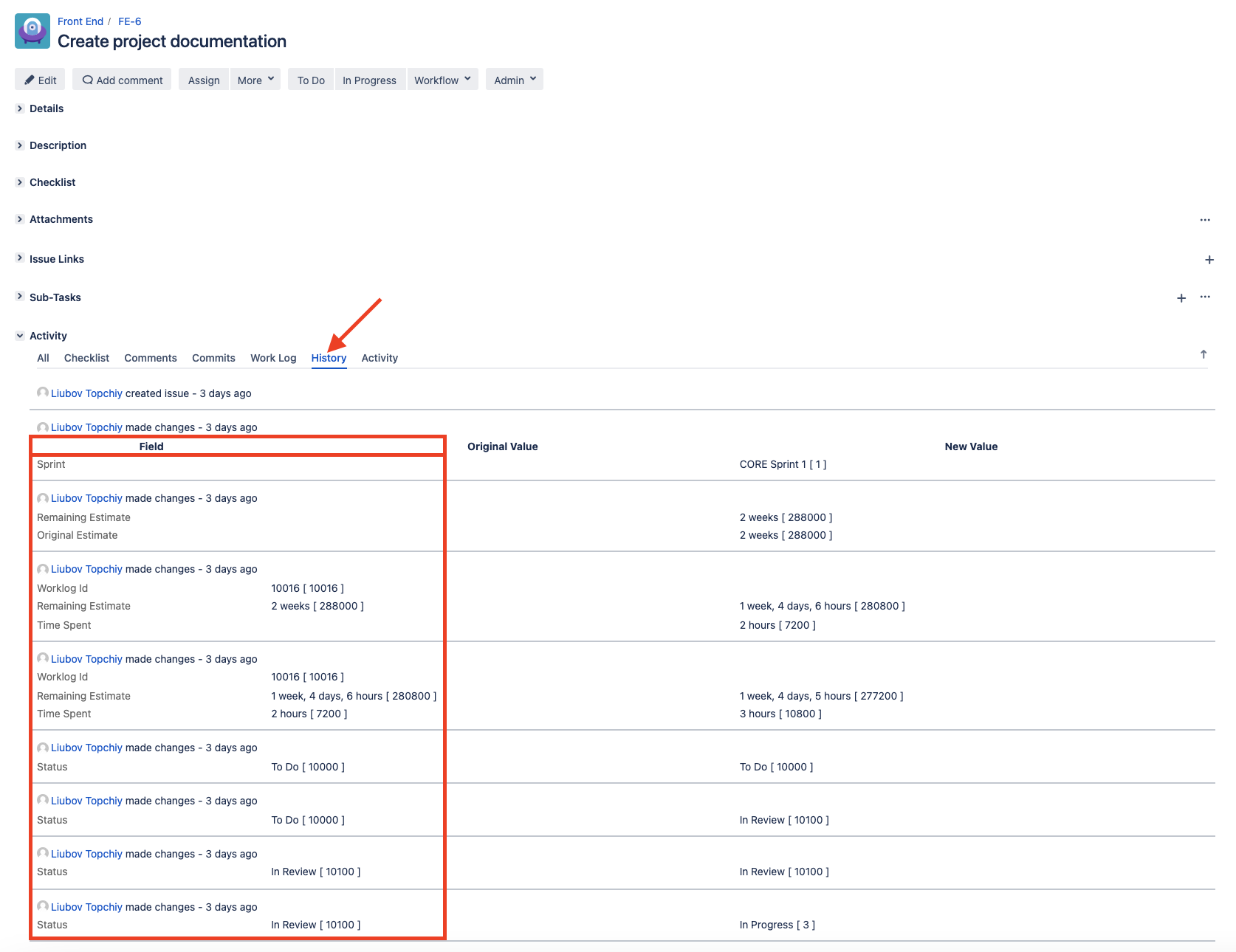This screenshot has height=952, width=1236.
Task: Click Add comment button
Action: coord(122,80)
